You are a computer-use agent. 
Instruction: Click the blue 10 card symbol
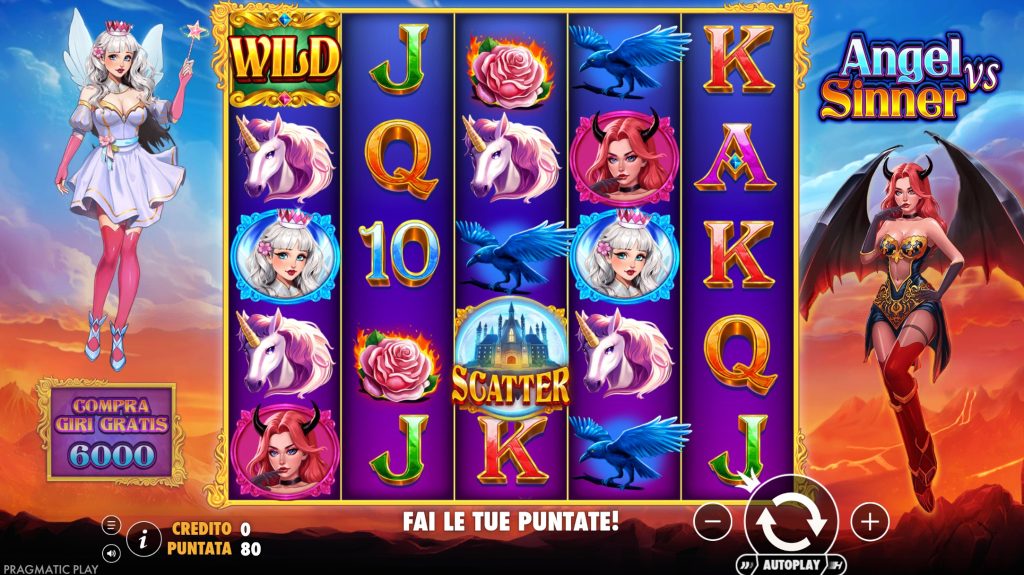point(398,254)
